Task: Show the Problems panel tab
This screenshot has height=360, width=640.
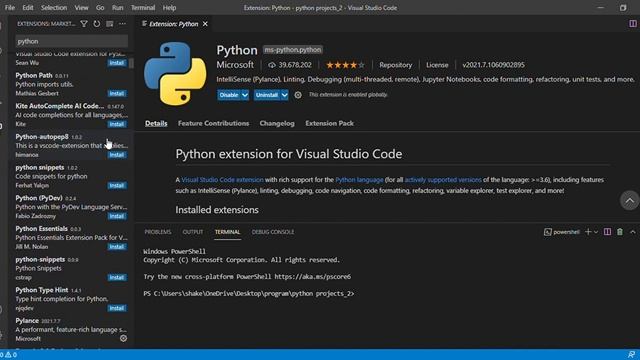Action: (x=158, y=232)
